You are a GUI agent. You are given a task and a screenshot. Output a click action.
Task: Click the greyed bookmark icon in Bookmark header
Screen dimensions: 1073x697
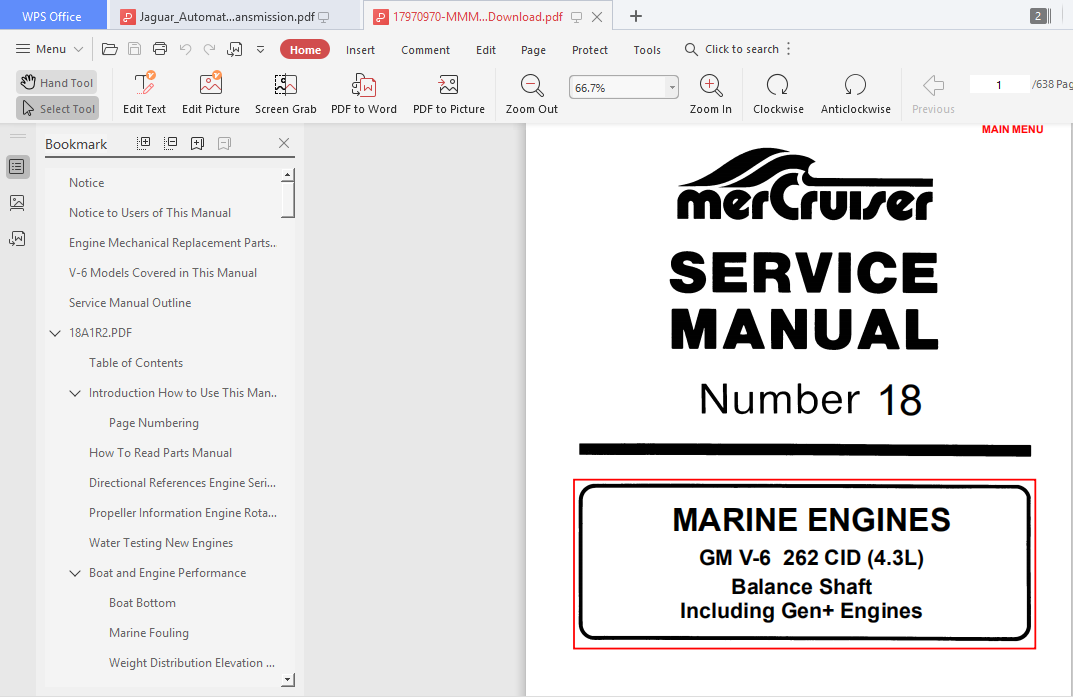coord(224,143)
